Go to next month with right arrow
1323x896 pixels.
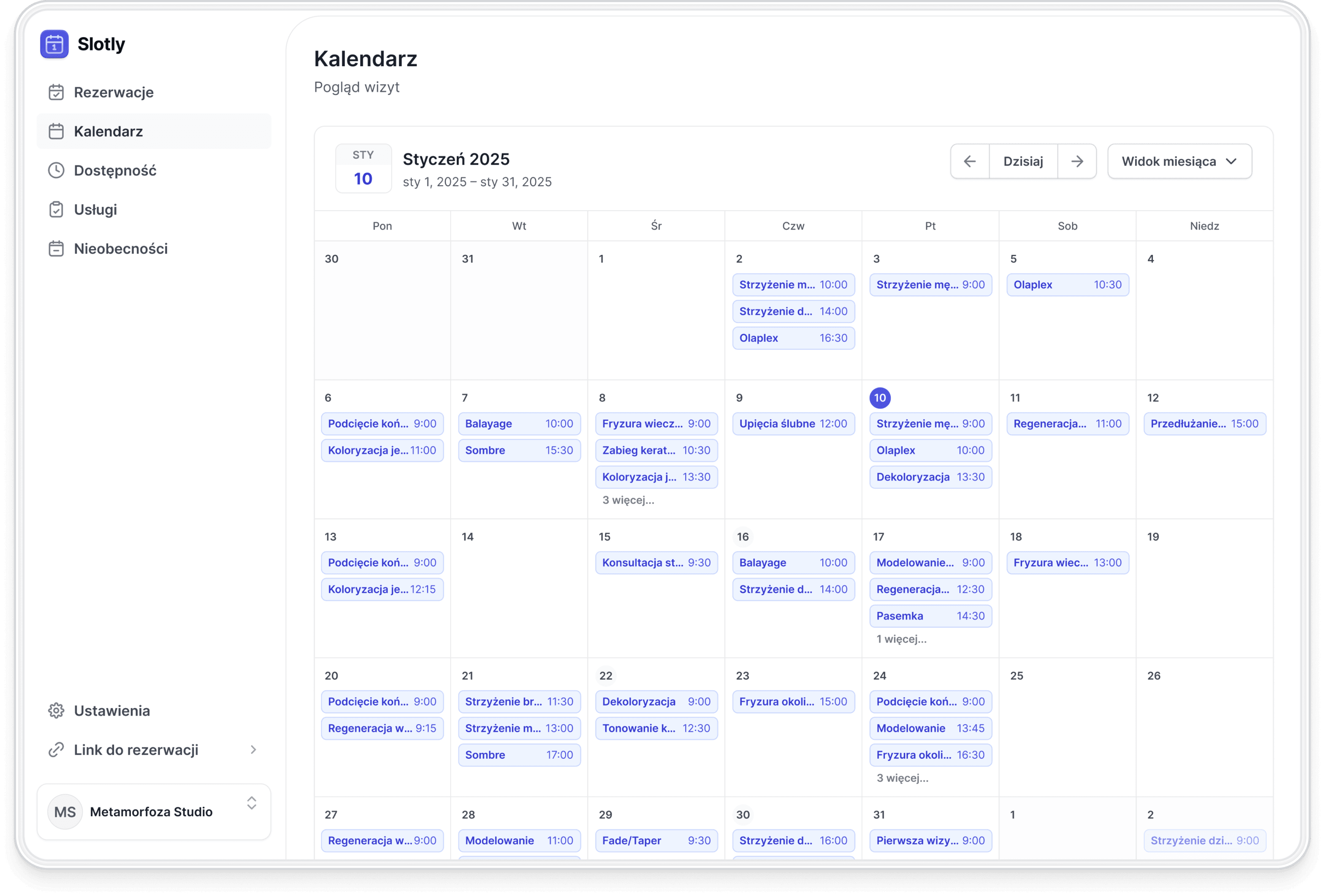pyautogui.click(x=1076, y=161)
